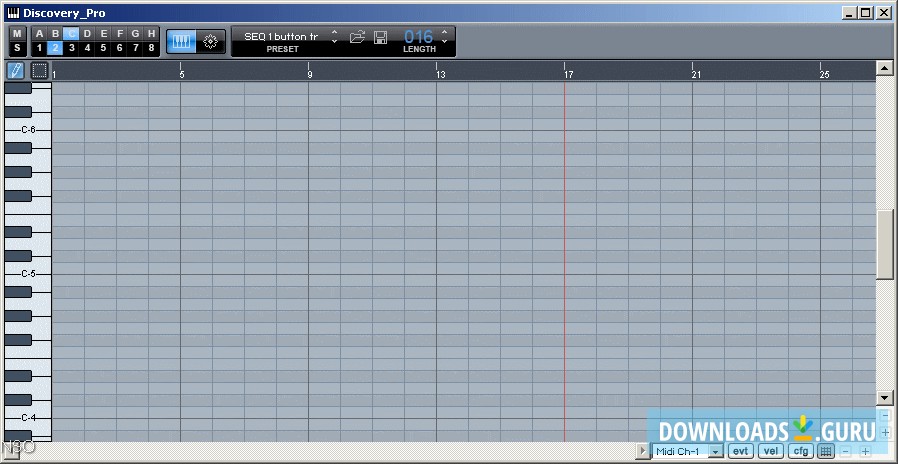Select the highlighted sequence slot 2

click(x=55, y=48)
